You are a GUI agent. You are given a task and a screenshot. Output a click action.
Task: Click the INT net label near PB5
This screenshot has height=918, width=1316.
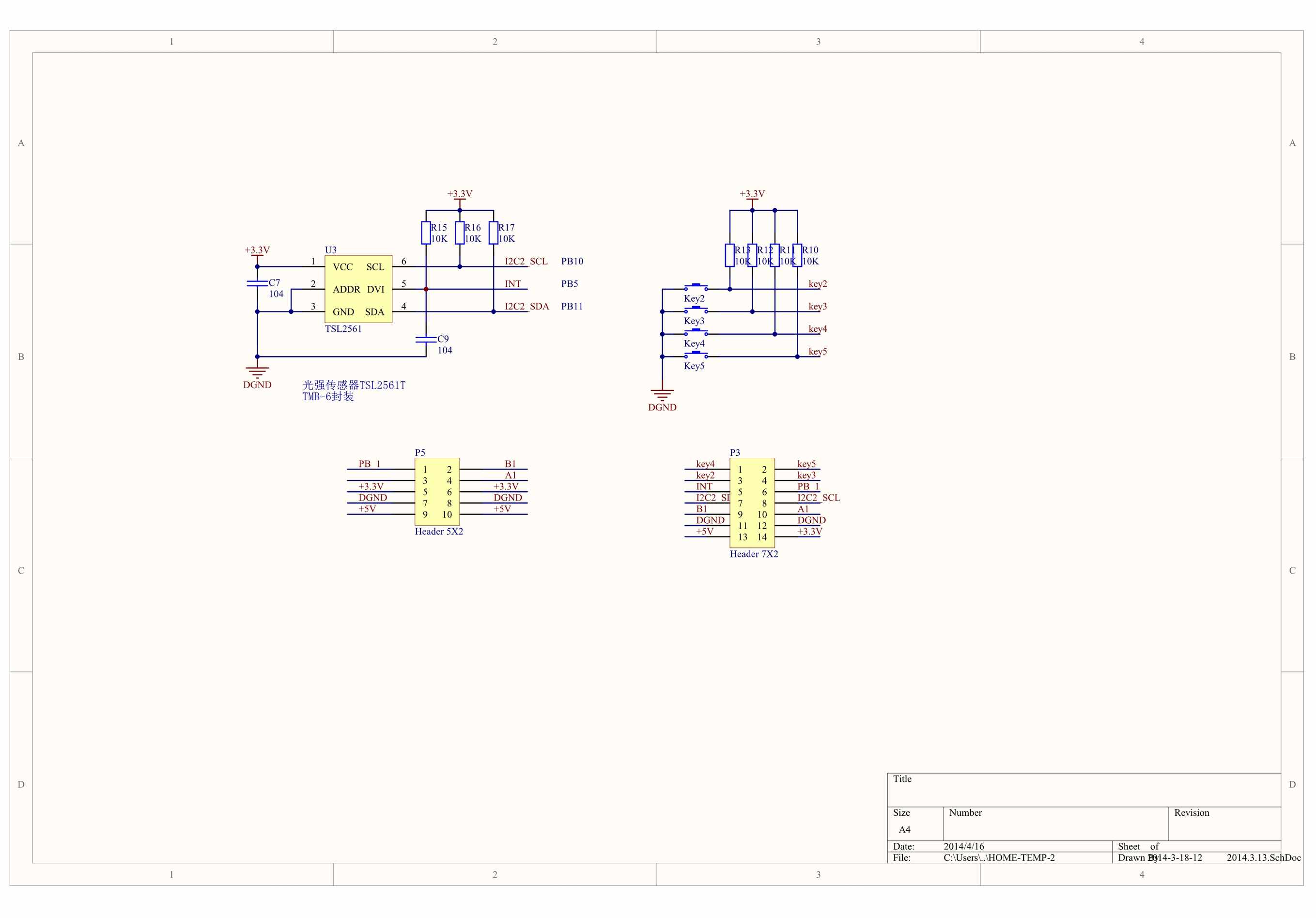click(513, 284)
